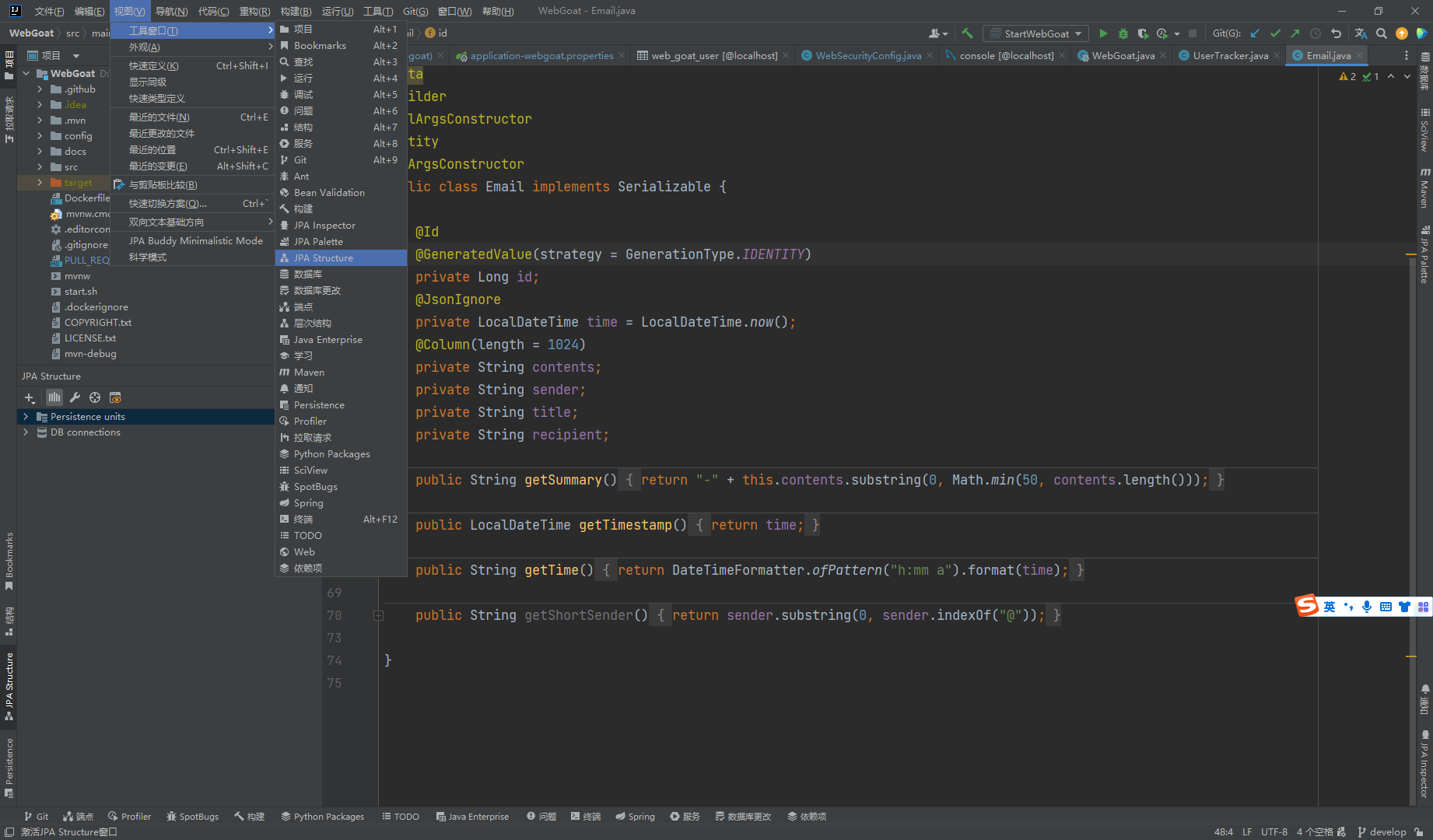Expand the src folder in project tree
Viewport: 1433px width, 840px height.
(40, 167)
